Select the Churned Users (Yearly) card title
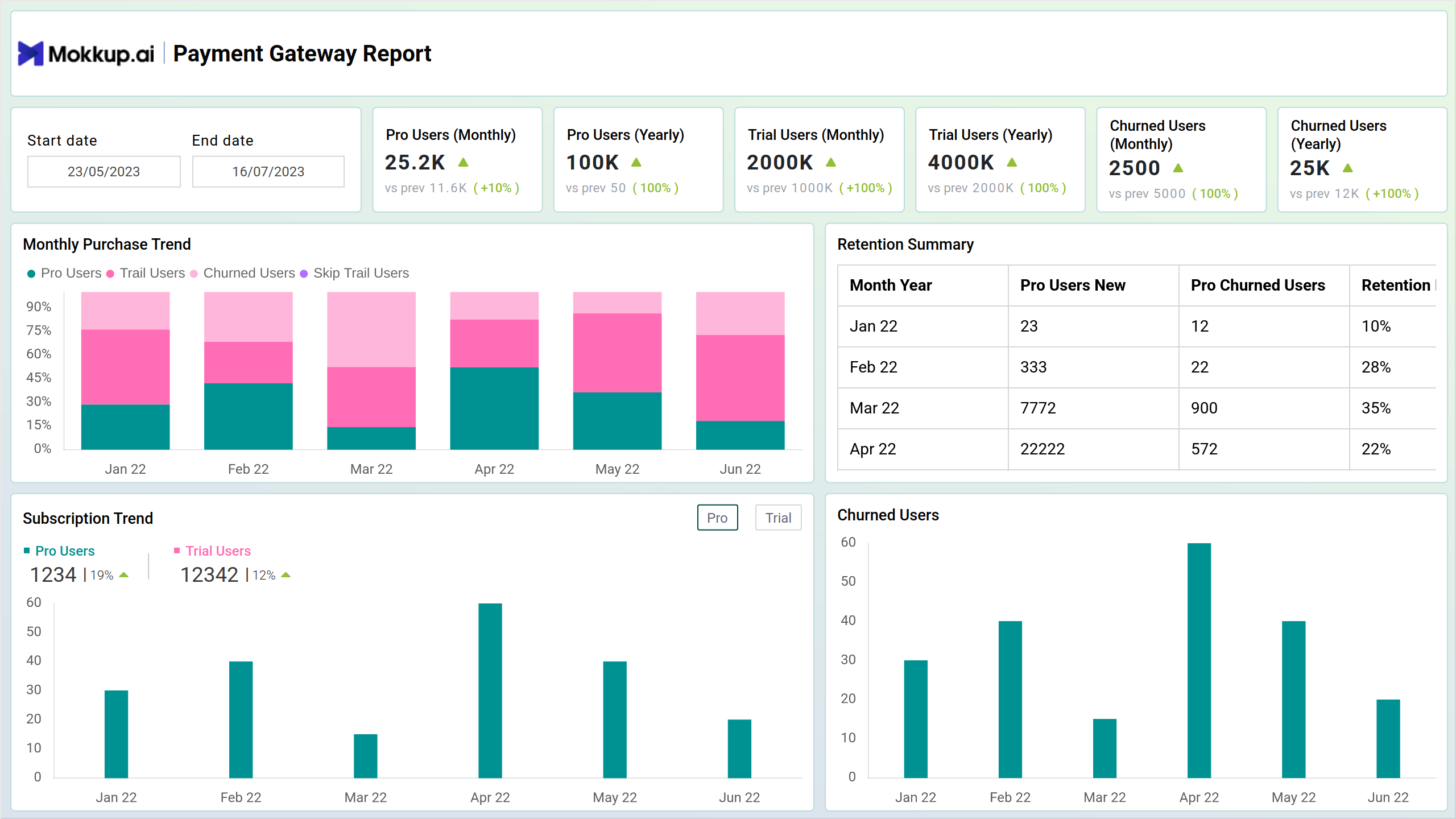1456x819 pixels. point(1338,135)
